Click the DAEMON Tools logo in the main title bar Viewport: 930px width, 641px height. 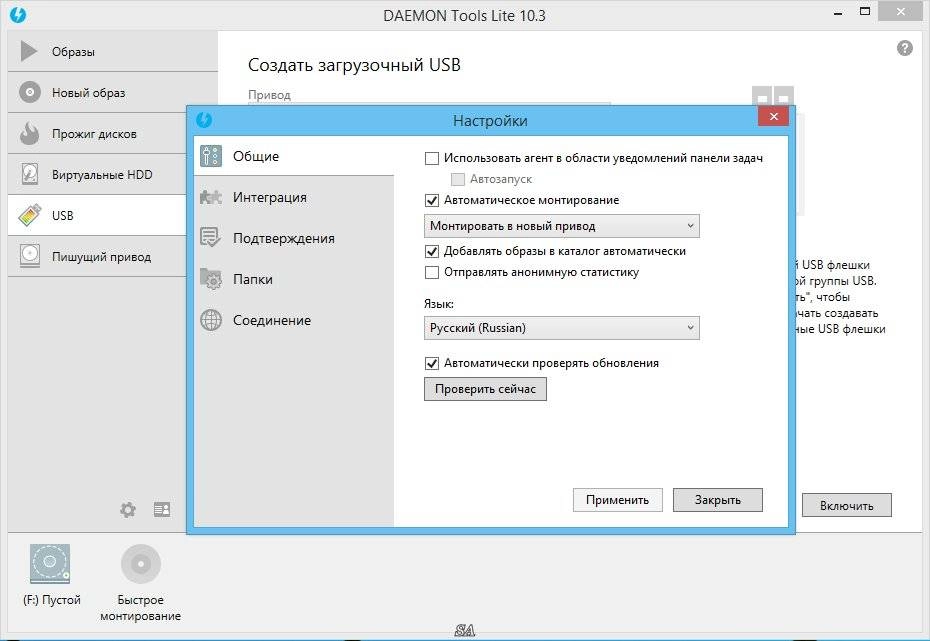[x=18, y=15]
